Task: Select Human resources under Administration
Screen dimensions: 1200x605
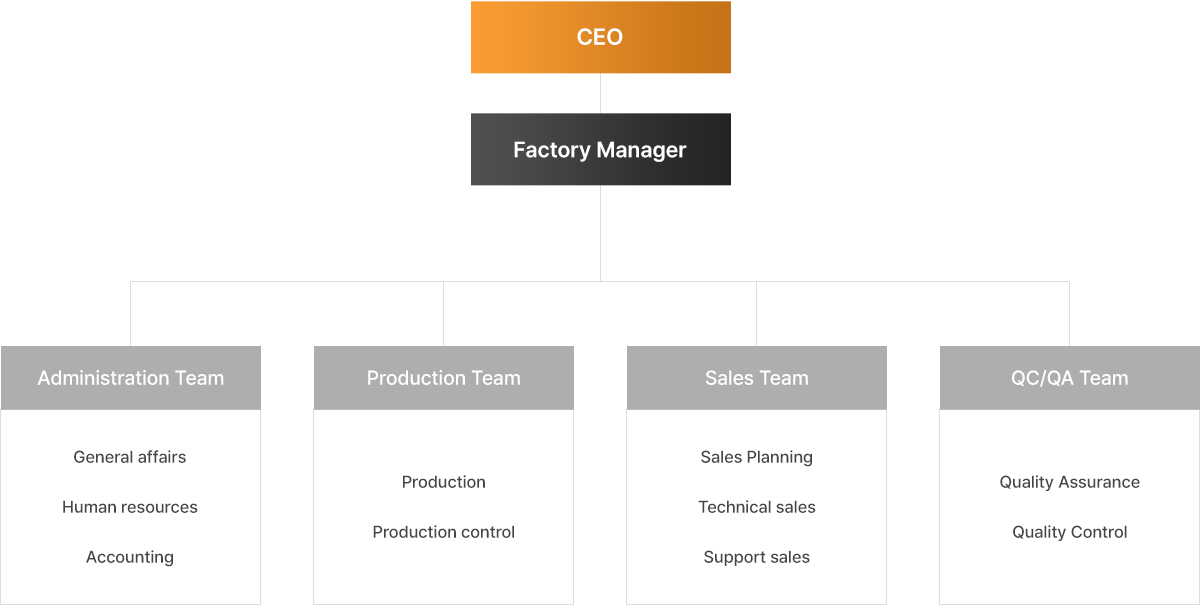Action: pyautogui.click(x=130, y=507)
